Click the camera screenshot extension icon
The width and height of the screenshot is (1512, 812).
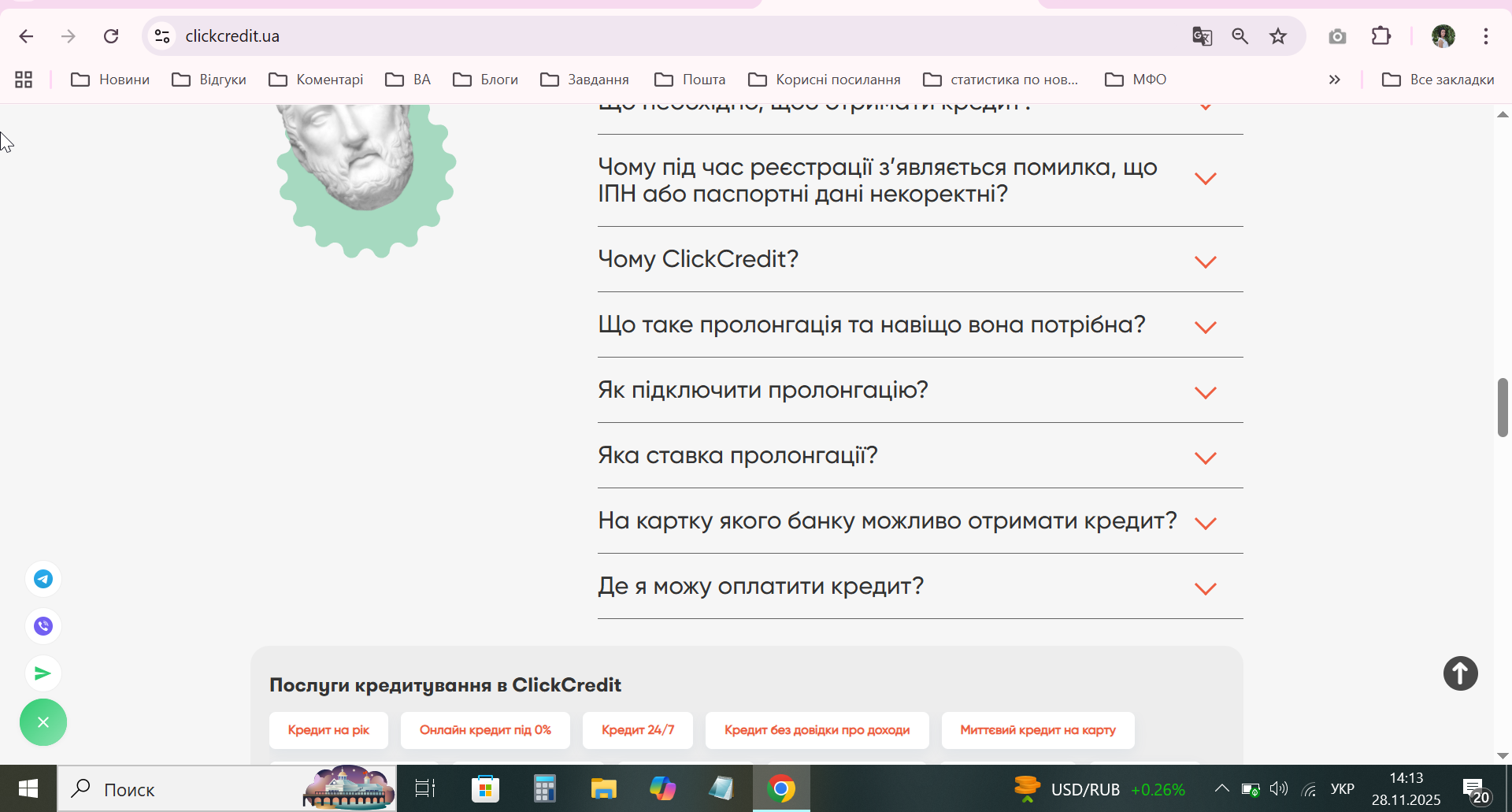tap(1337, 36)
